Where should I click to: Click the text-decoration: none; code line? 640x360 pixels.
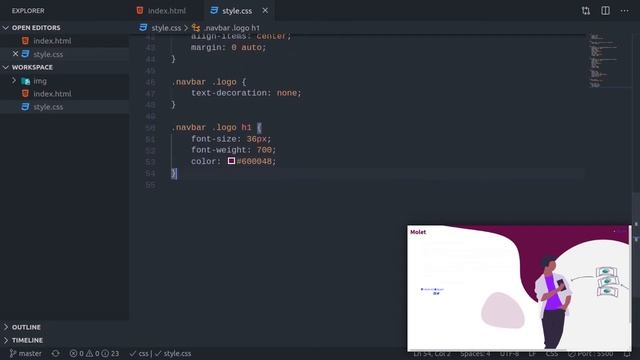pyautogui.click(x=246, y=93)
